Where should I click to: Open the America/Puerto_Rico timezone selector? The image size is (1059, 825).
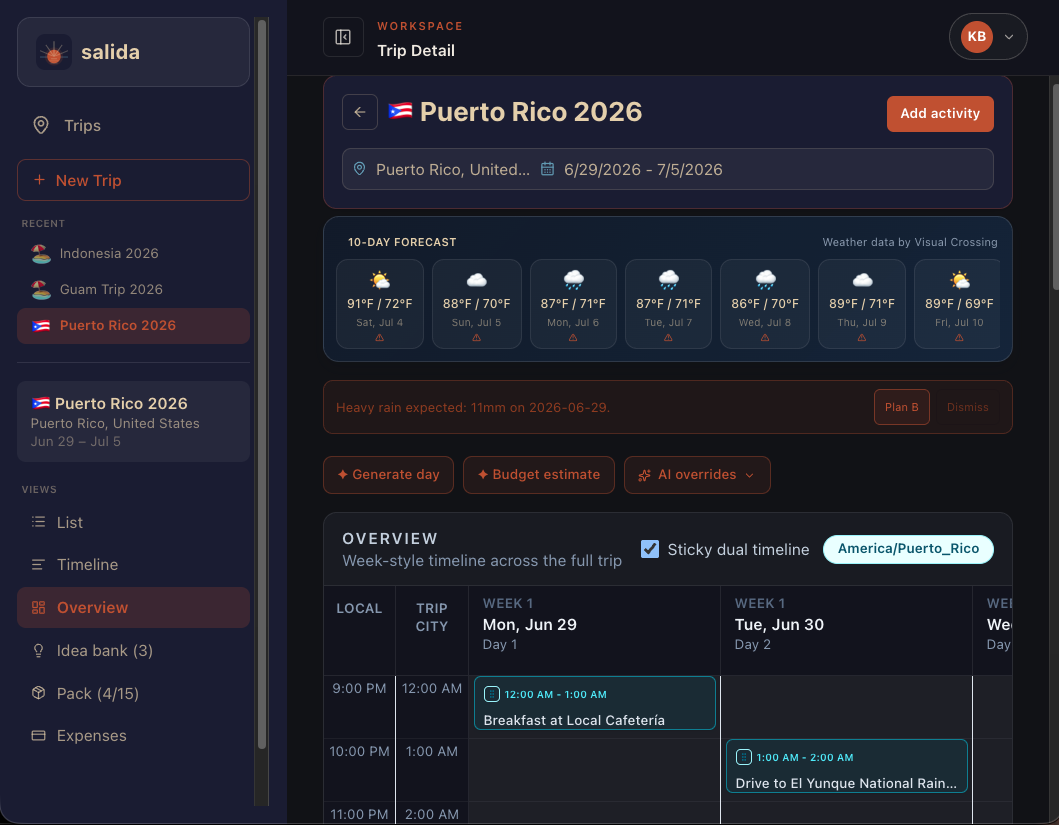[908, 549]
